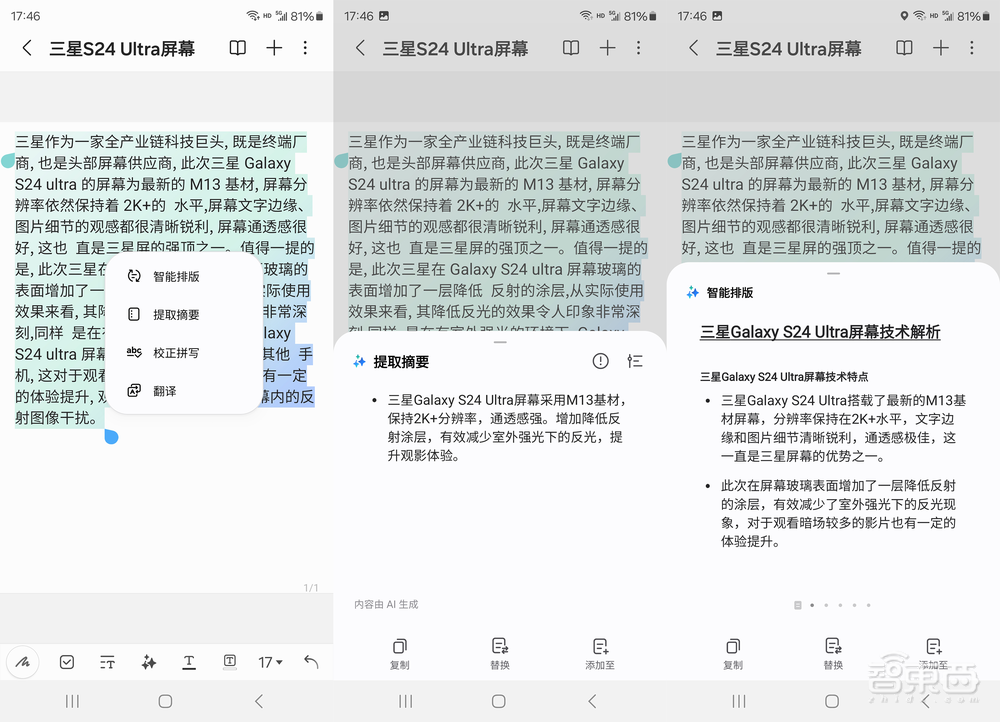Image resolution: width=1000 pixels, height=722 pixels.
Task: Open the font size 17 dropdown
Action: click(x=270, y=662)
